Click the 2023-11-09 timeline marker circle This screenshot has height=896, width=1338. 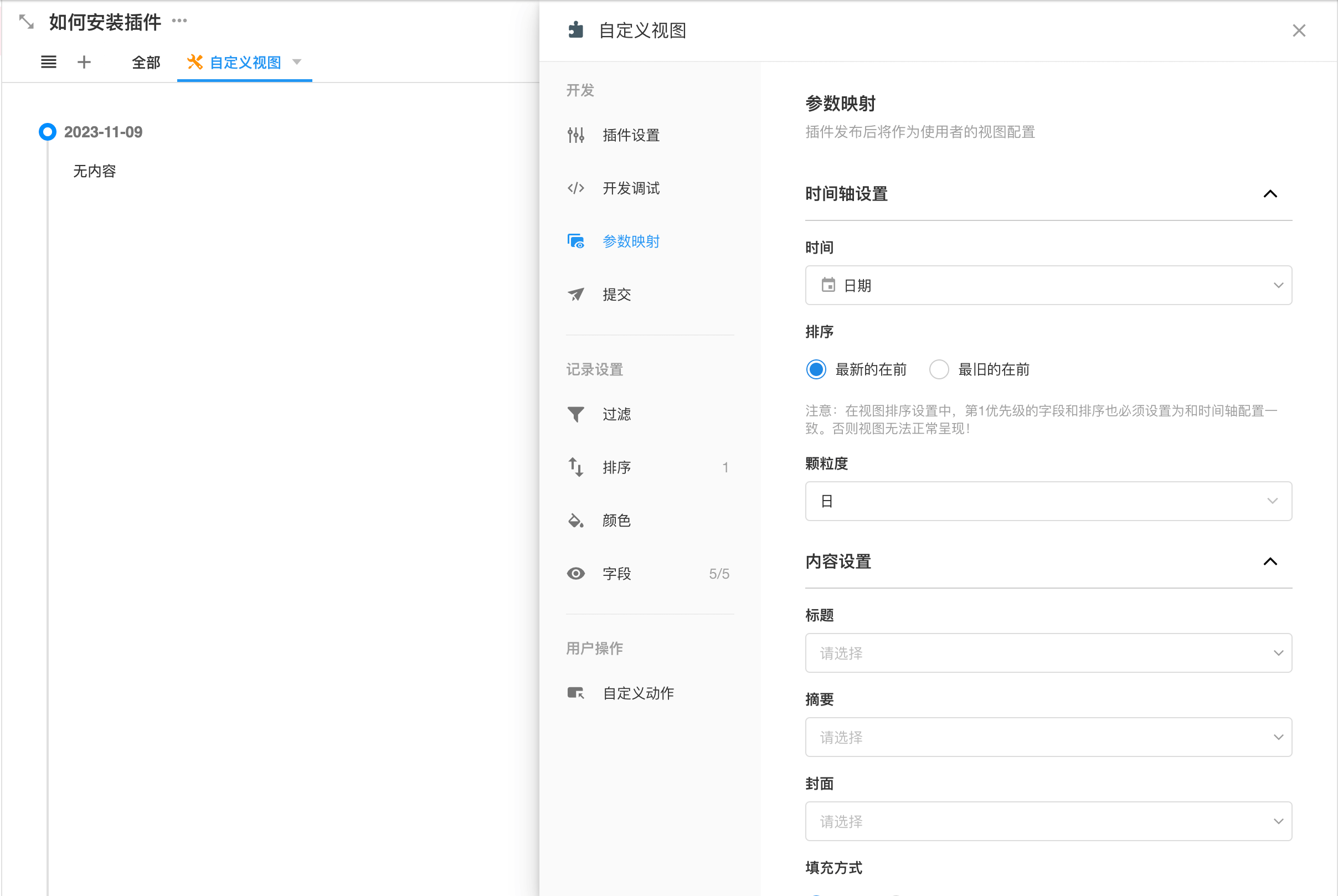(x=48, y=132)
